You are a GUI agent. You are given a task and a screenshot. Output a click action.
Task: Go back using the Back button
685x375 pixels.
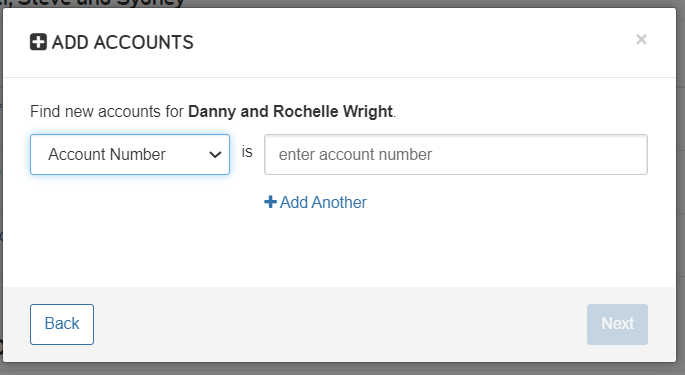coord(62,324)
